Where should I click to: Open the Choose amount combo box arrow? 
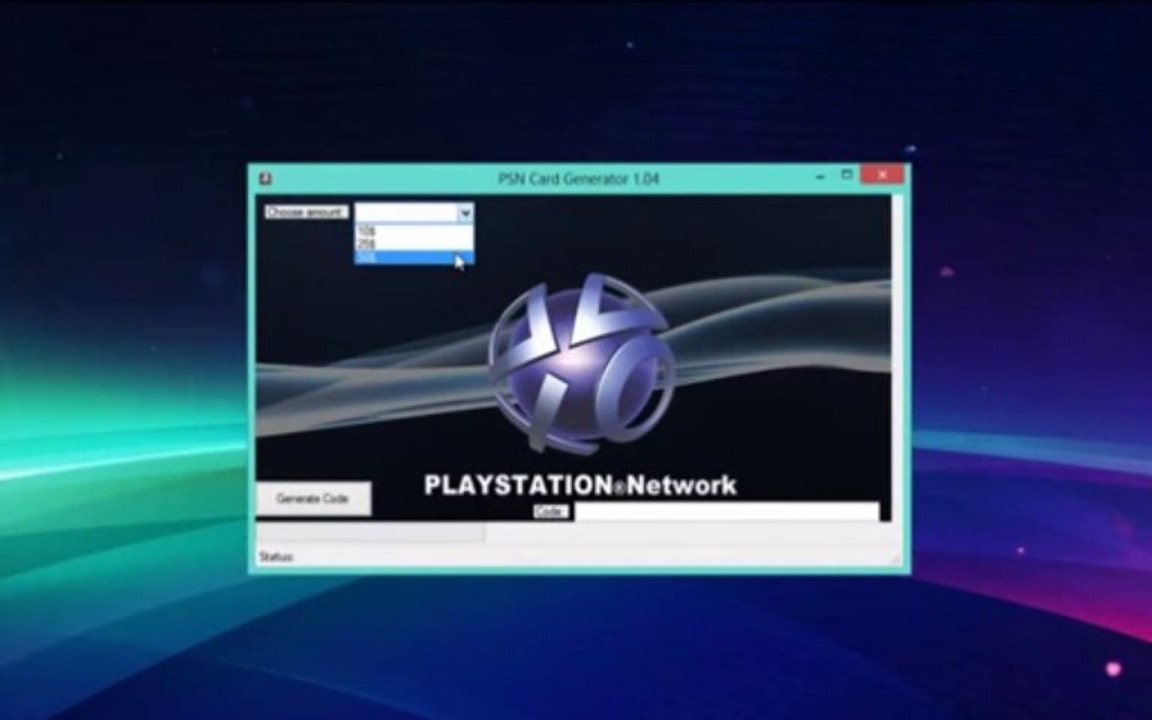coord(465,213)
